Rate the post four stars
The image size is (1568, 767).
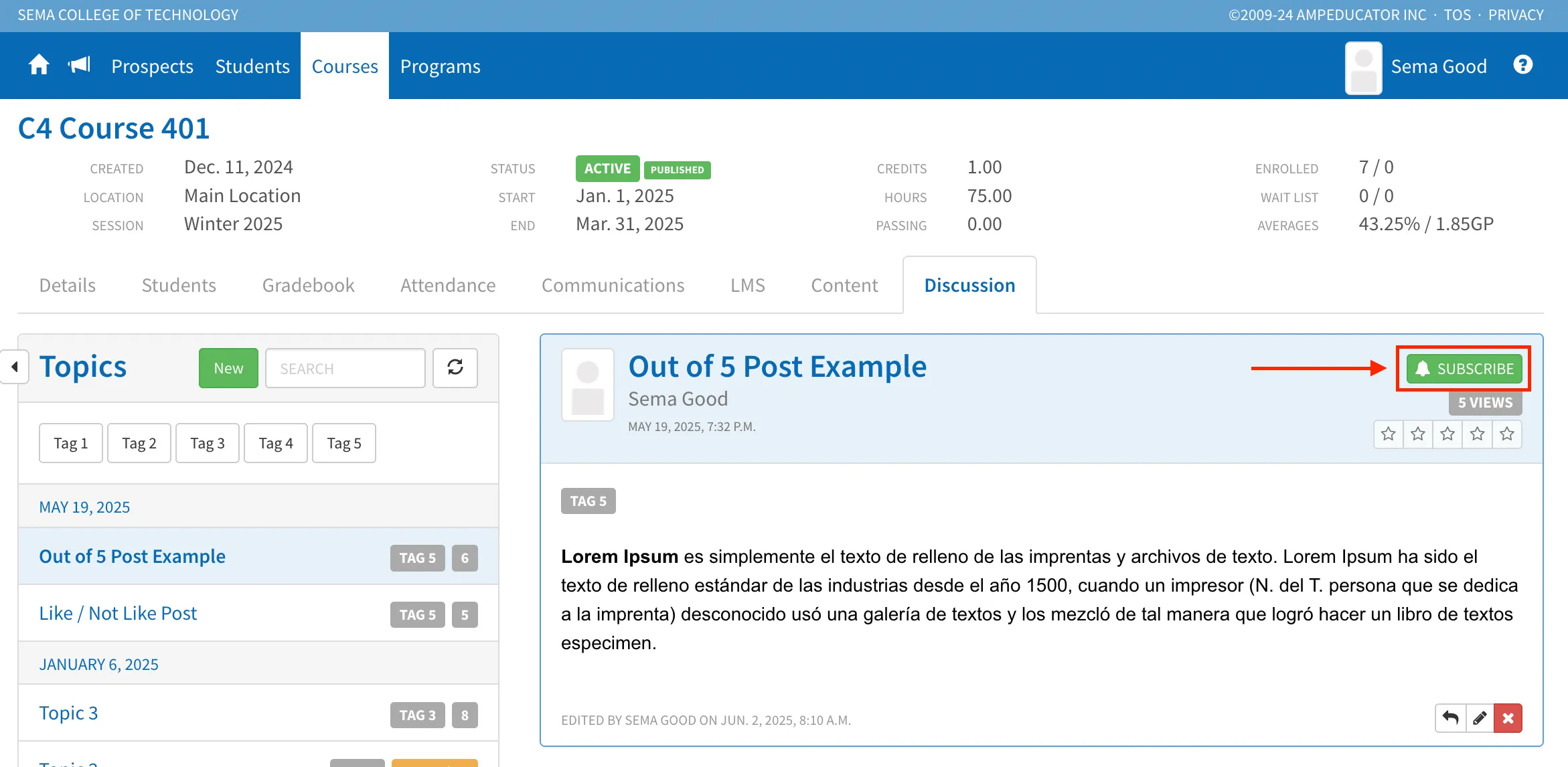point(1478,434)
